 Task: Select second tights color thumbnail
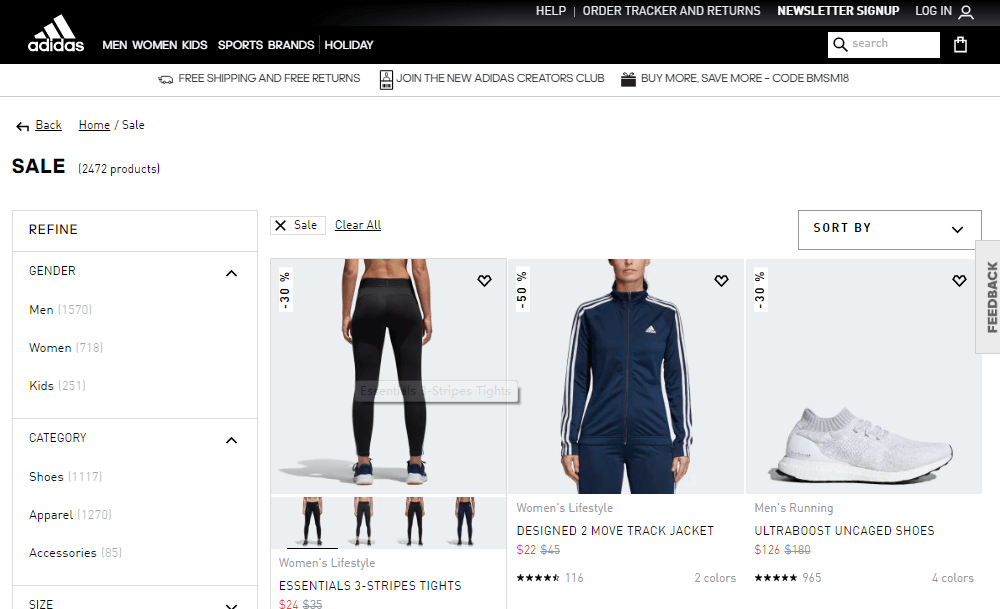(363, 522)
